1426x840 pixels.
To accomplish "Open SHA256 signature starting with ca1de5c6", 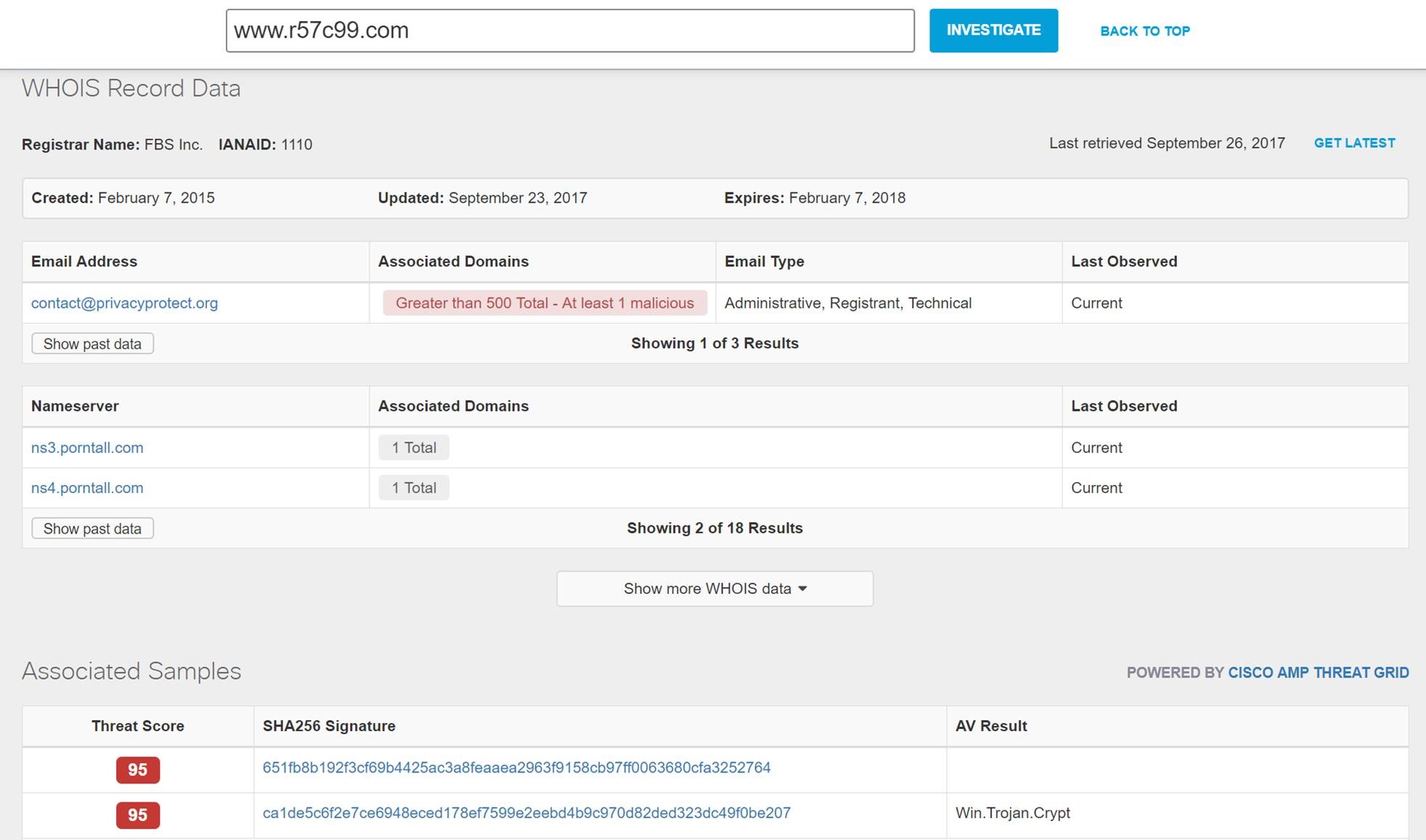I will point(526,812).
